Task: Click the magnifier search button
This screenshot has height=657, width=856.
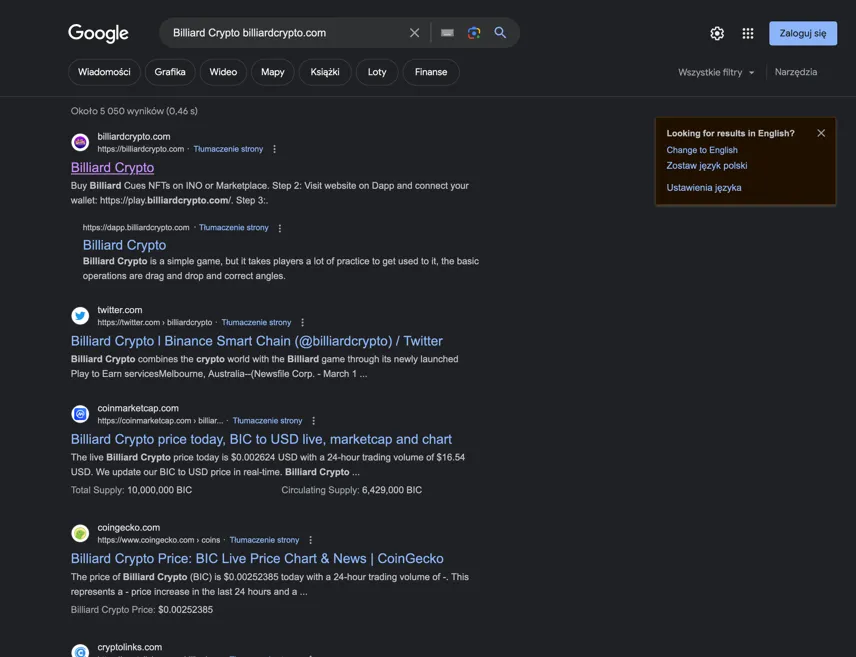Action: (500, 33)
